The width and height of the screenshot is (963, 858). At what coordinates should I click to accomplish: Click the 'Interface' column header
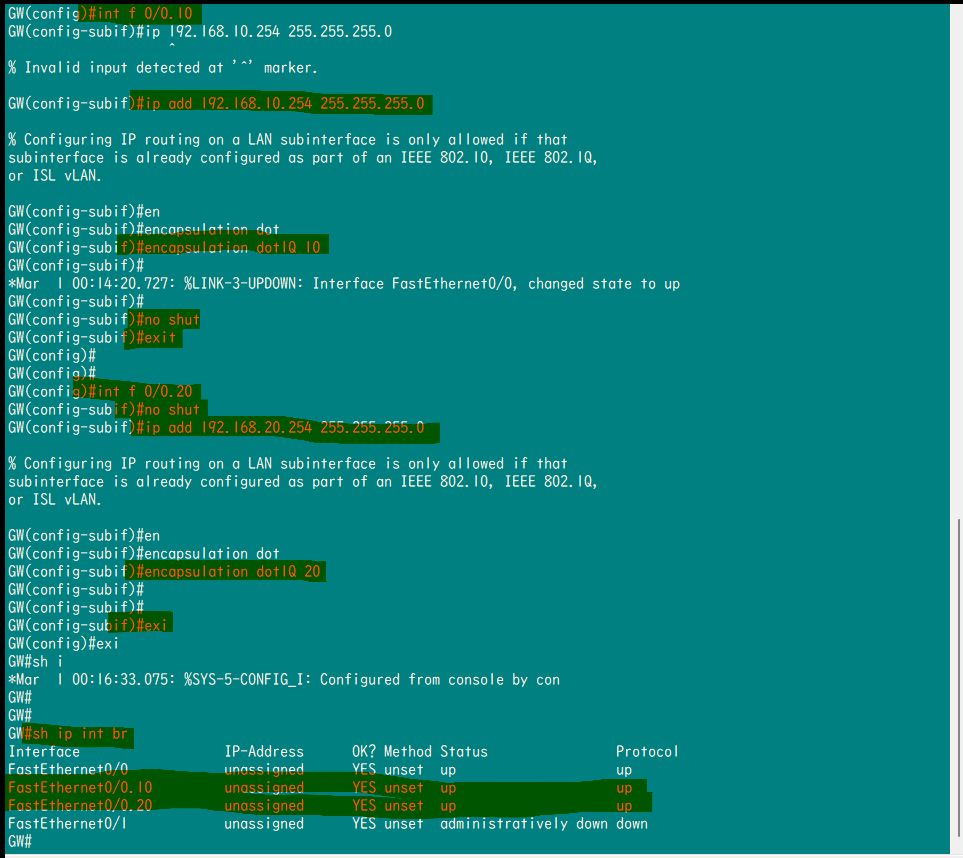tap(43, 751)
